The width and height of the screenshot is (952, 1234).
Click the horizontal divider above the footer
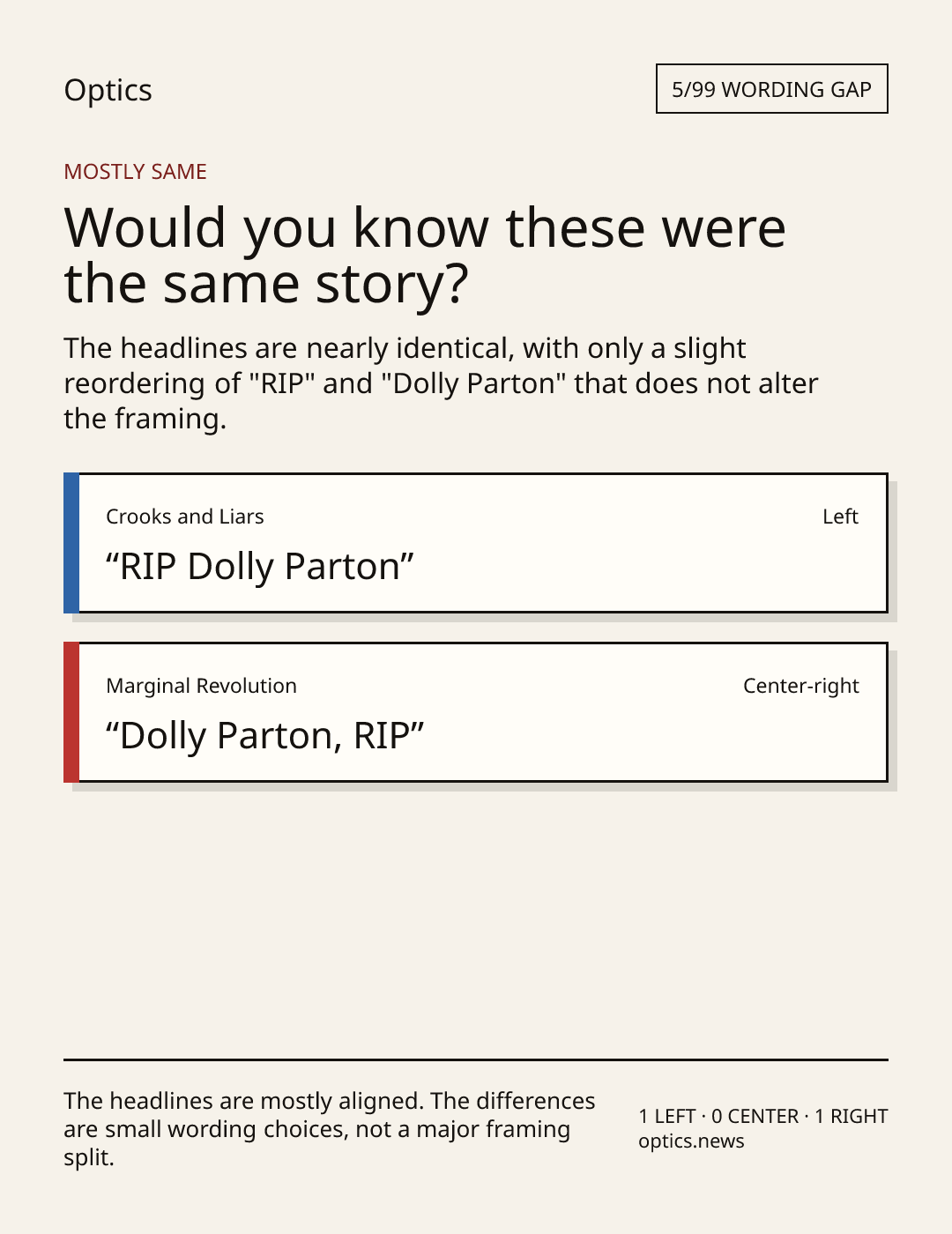[x=476, y=1059]
